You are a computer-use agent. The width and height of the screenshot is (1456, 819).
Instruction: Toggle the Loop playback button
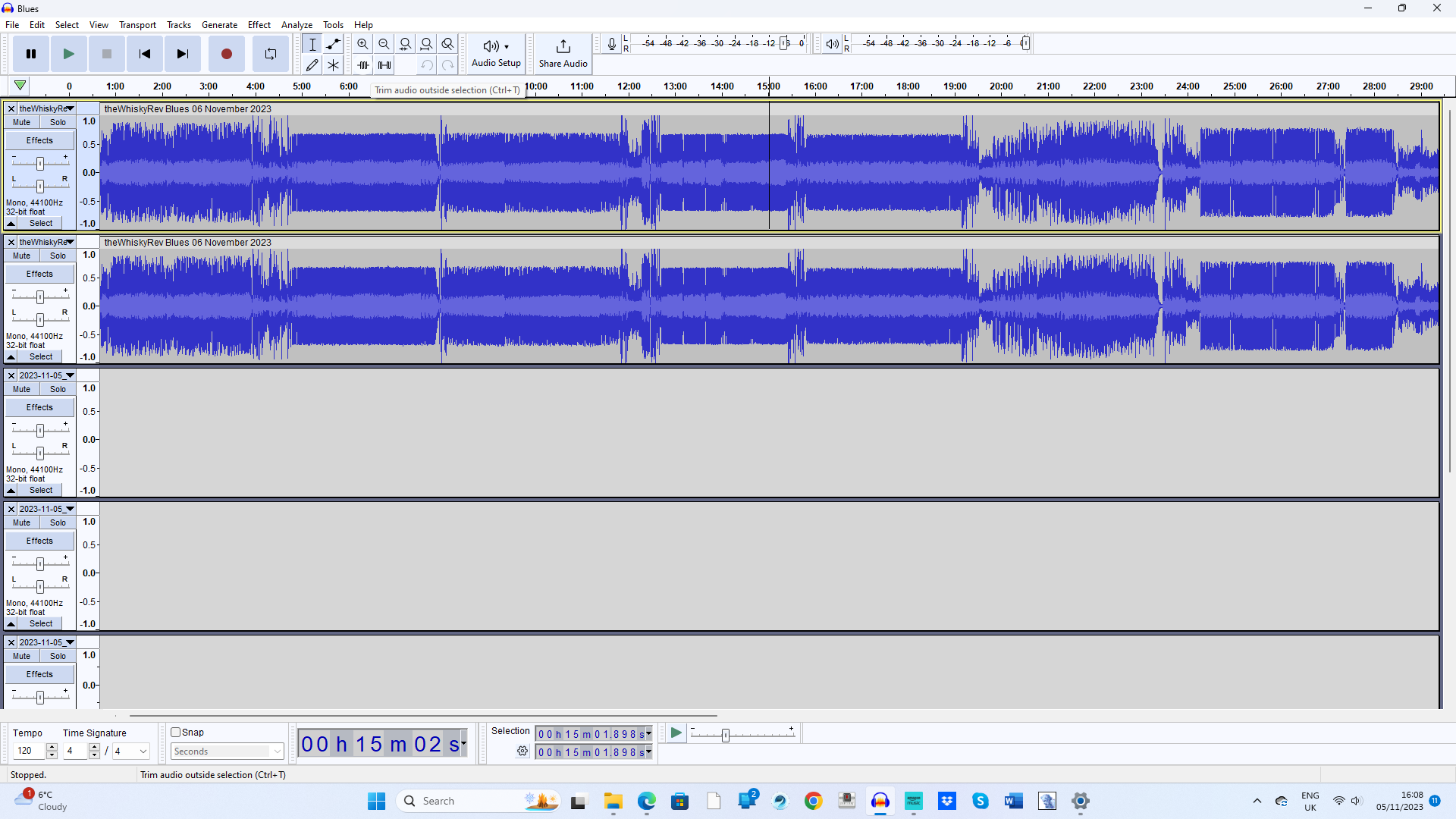pyautogui.click(x=270, y=54)
